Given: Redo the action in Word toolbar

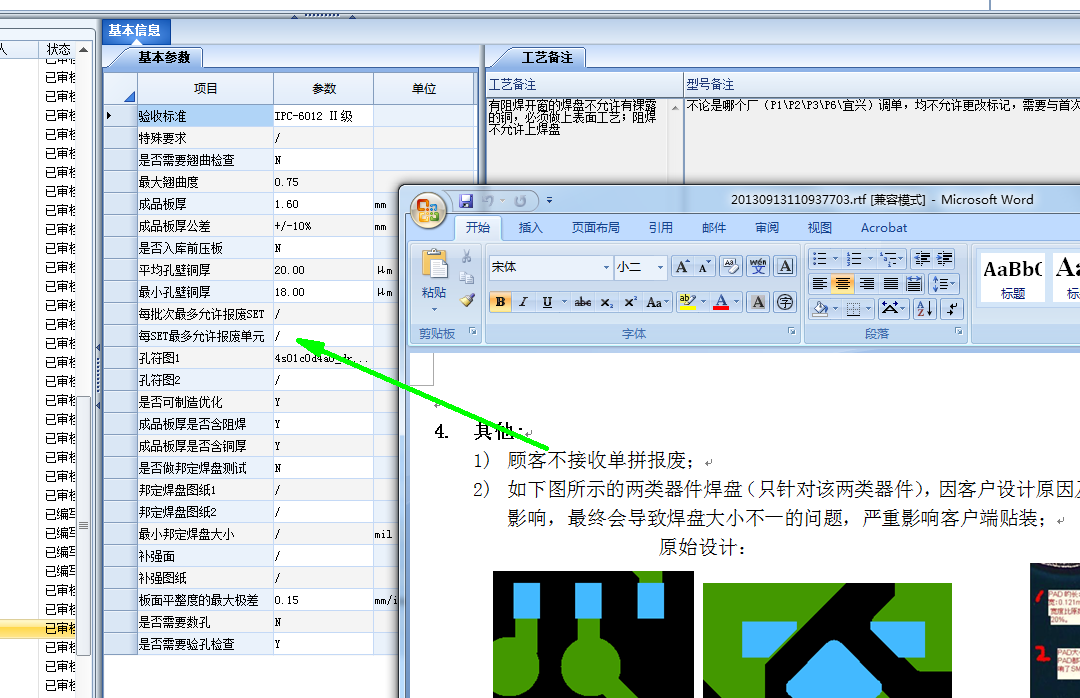Looking at the screenshot, I should 520,201.
